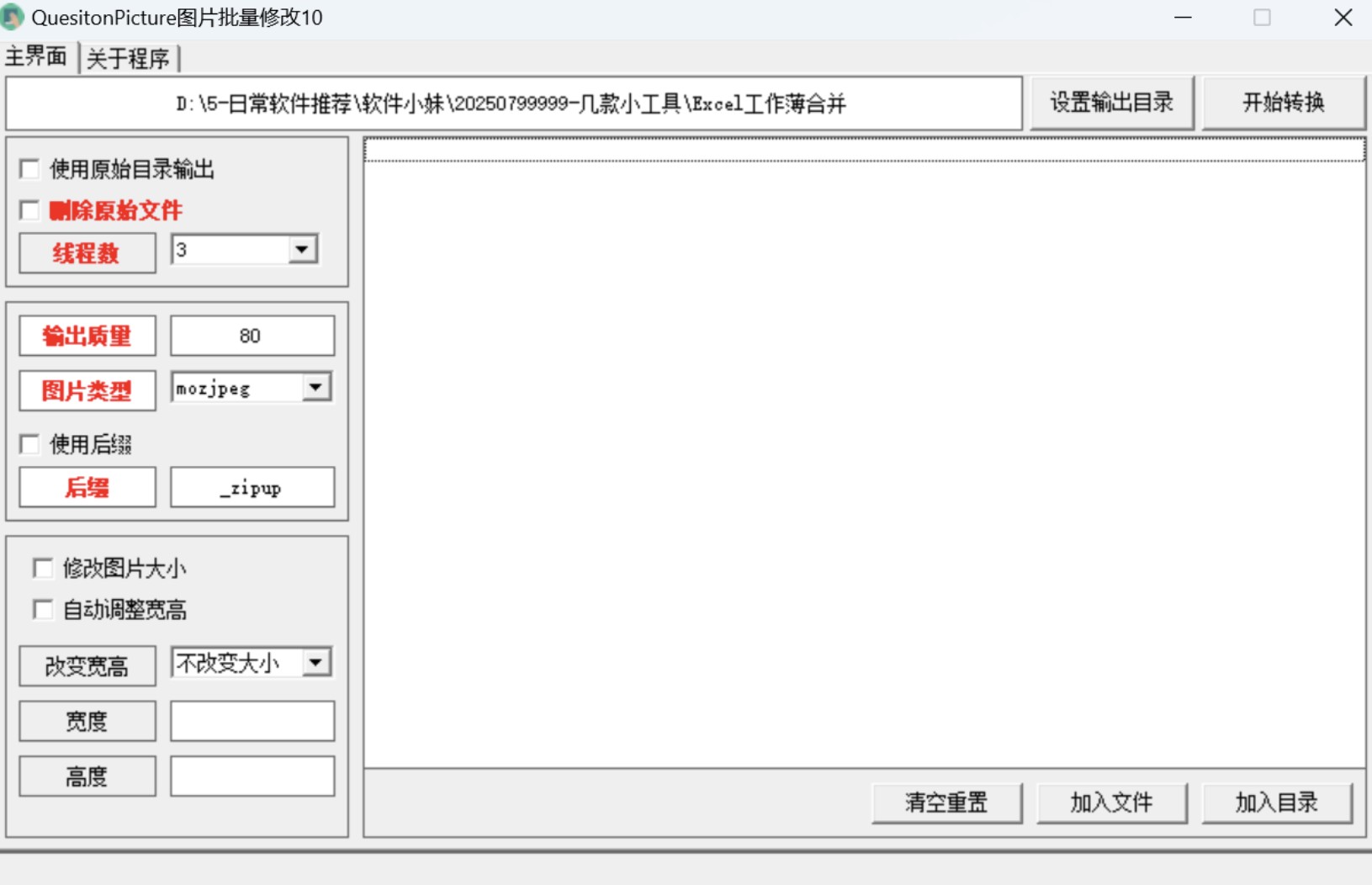Open the 不改变大小 resize mode dropdown
The width and height of the screenshot is (1372, 885).
(316, 662)
